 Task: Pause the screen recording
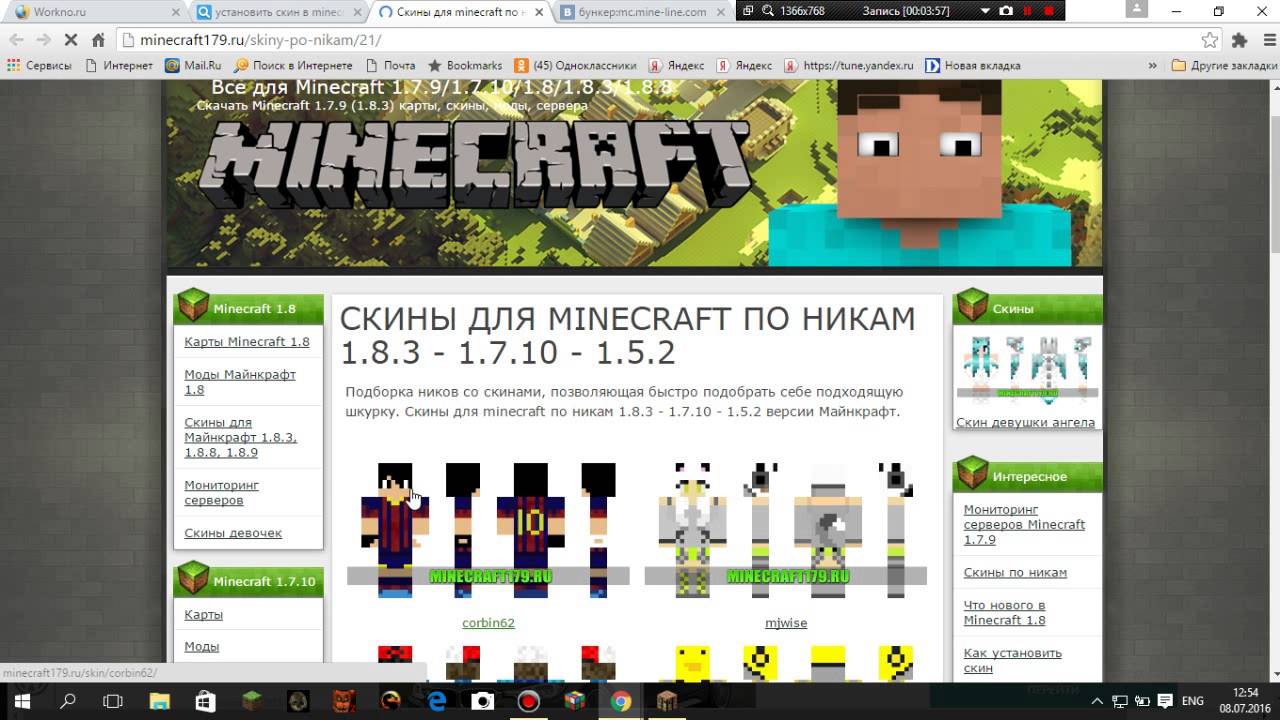[1027, 10]
